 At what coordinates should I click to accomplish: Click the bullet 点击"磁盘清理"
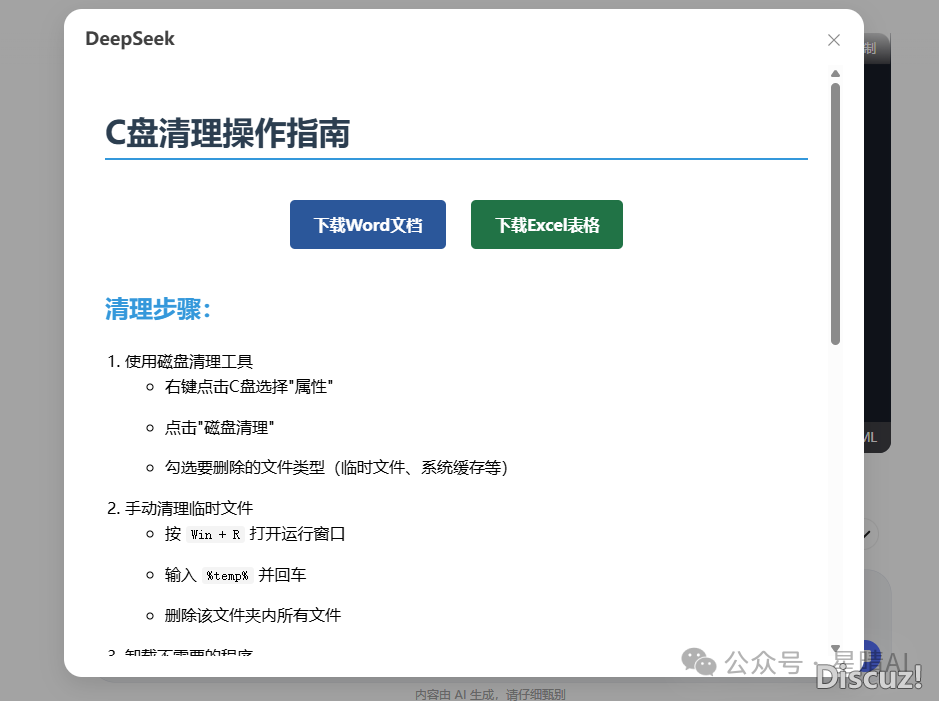tap(219, 427)
